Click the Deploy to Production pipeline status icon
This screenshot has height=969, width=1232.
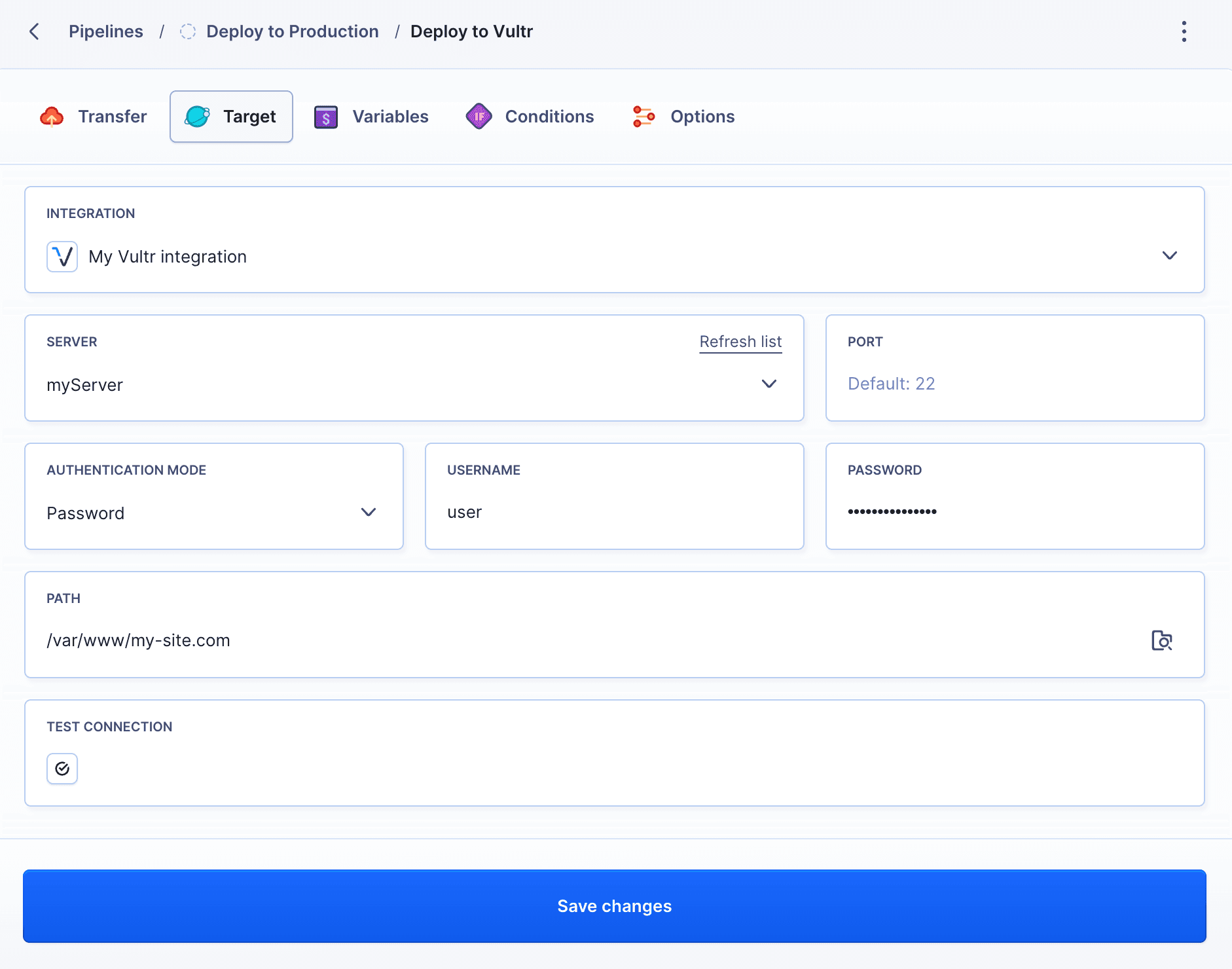[x=188, y=31]
